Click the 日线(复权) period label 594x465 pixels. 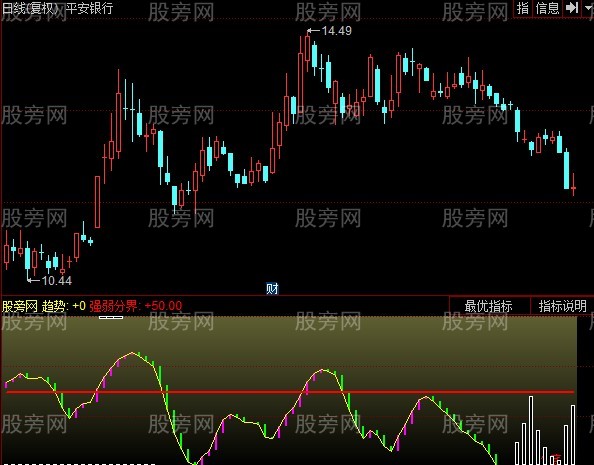point(30,8)
